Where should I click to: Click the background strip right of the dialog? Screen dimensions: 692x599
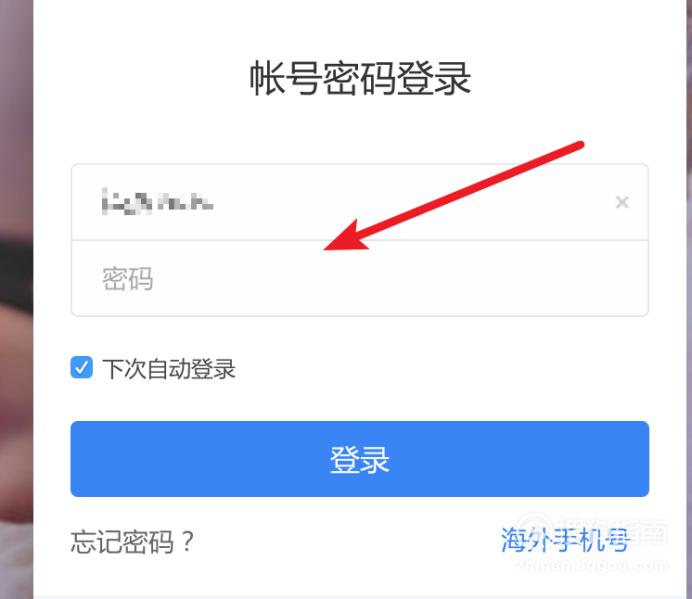pyautogui.click(x=689, y=299)
